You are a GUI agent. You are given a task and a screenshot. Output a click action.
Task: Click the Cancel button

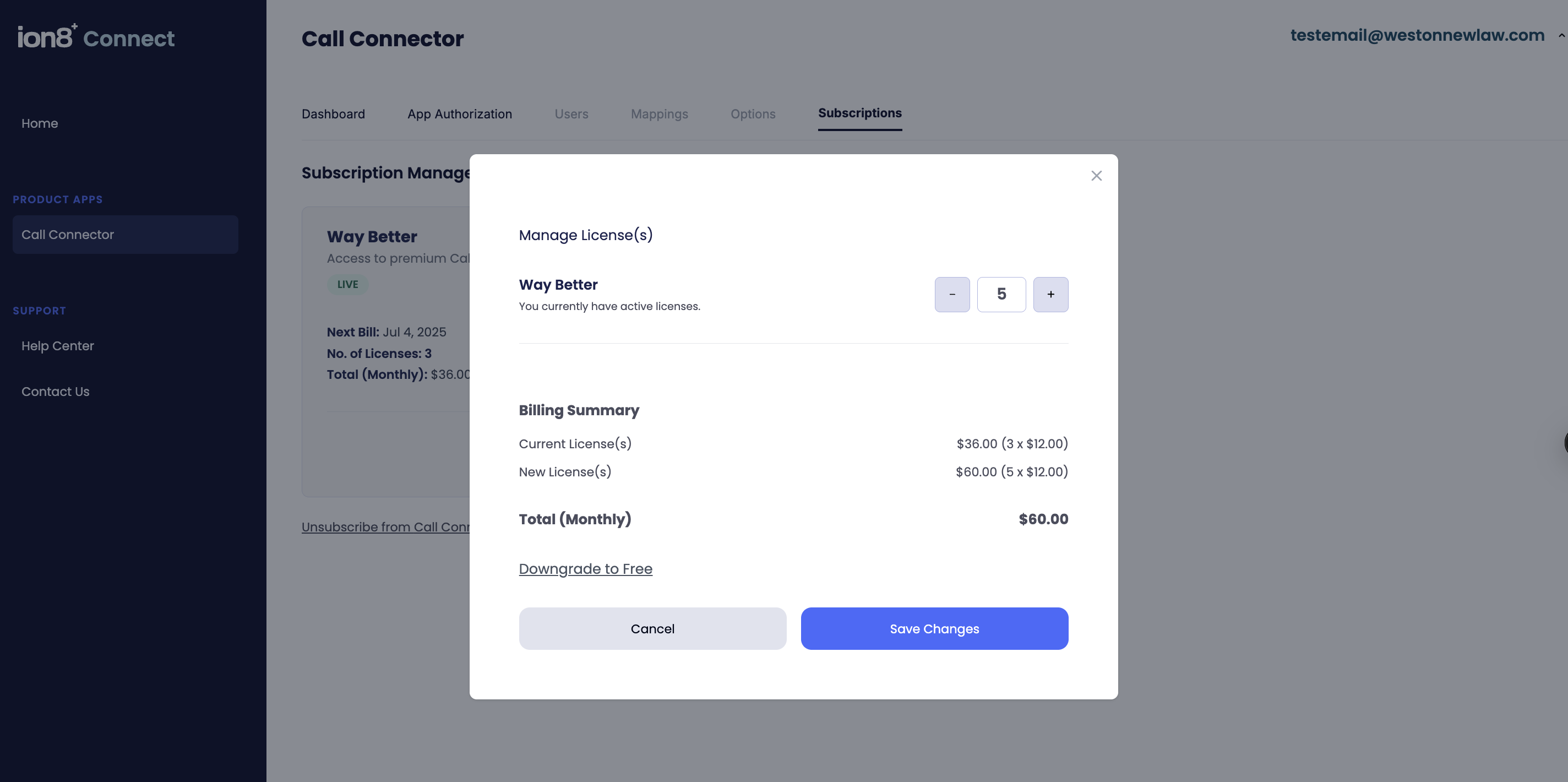652,628
